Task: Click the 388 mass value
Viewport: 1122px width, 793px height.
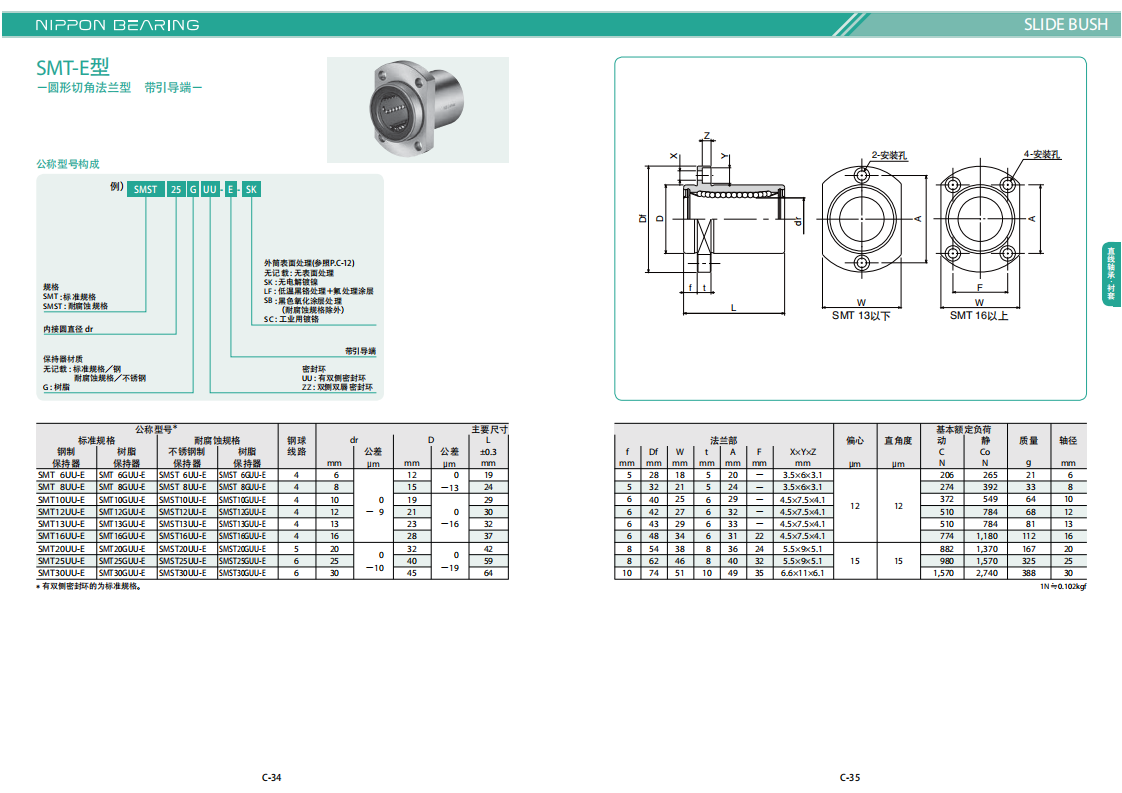Action: click(x=1029, y=573)
